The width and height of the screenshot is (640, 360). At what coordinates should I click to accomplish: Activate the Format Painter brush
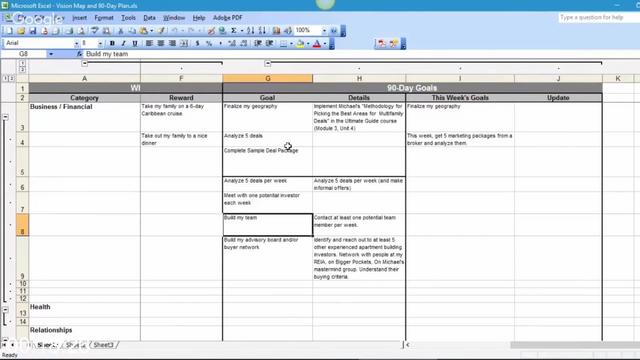(x=161, y=31)
